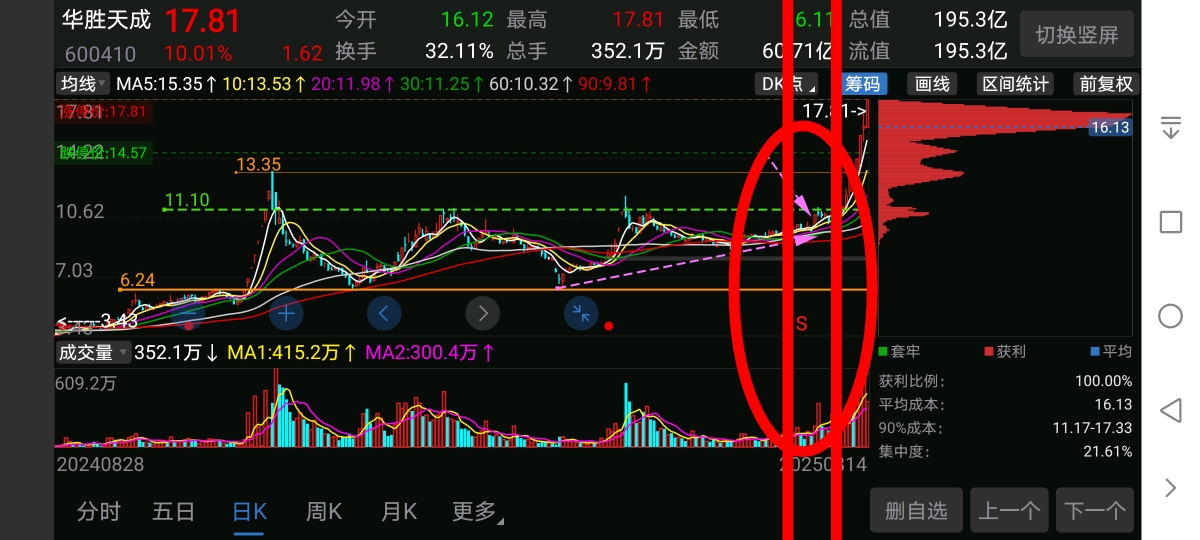Move chart left with the arrow icon
The height and width of the screenshot is (540, 1200).
[x=384, y=314]
